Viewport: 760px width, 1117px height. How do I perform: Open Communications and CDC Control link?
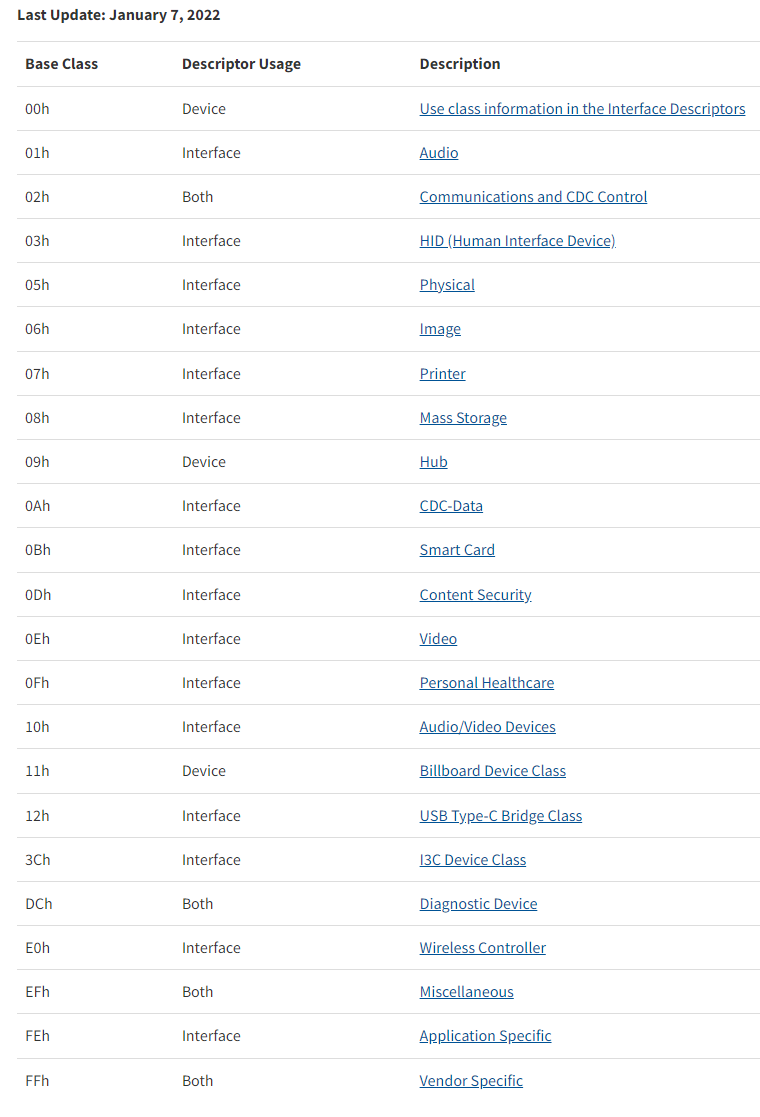click(x=533, y=197)
